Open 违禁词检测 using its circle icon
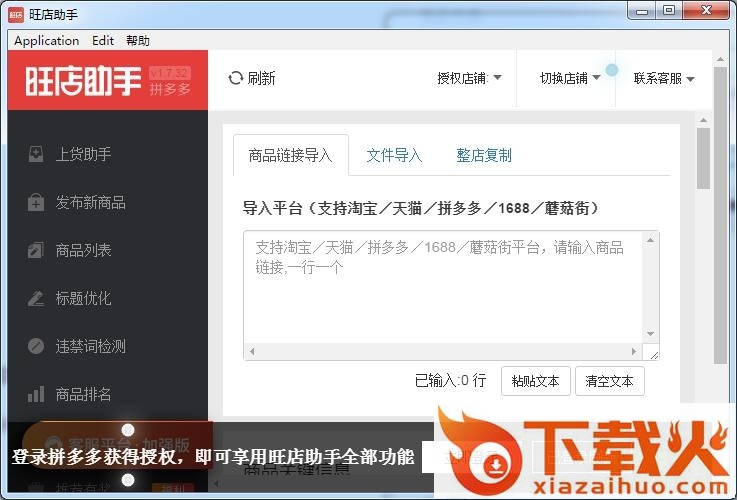 [x=36, y=346]
